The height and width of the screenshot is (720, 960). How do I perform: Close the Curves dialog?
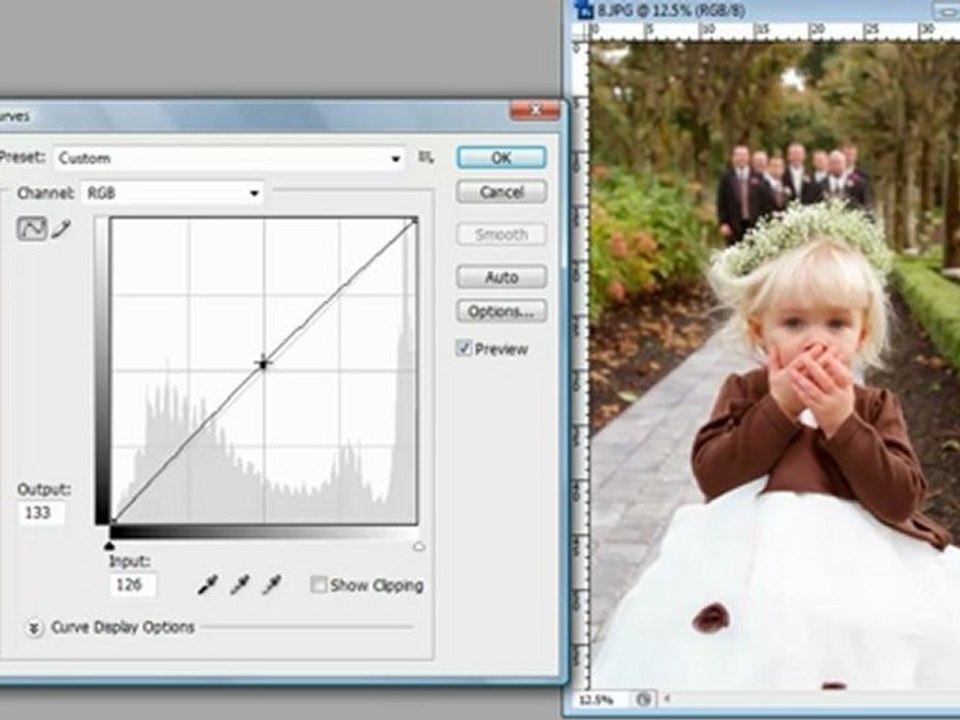point(534,110)
